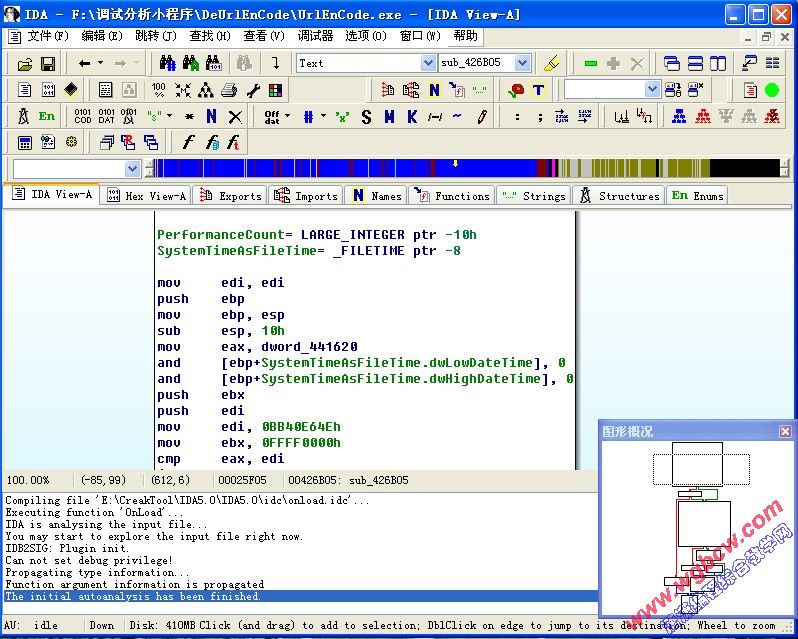Click the 0101 COD convert-to-code icon
Screen dimensions: 798x639
(x=82, y=117)
